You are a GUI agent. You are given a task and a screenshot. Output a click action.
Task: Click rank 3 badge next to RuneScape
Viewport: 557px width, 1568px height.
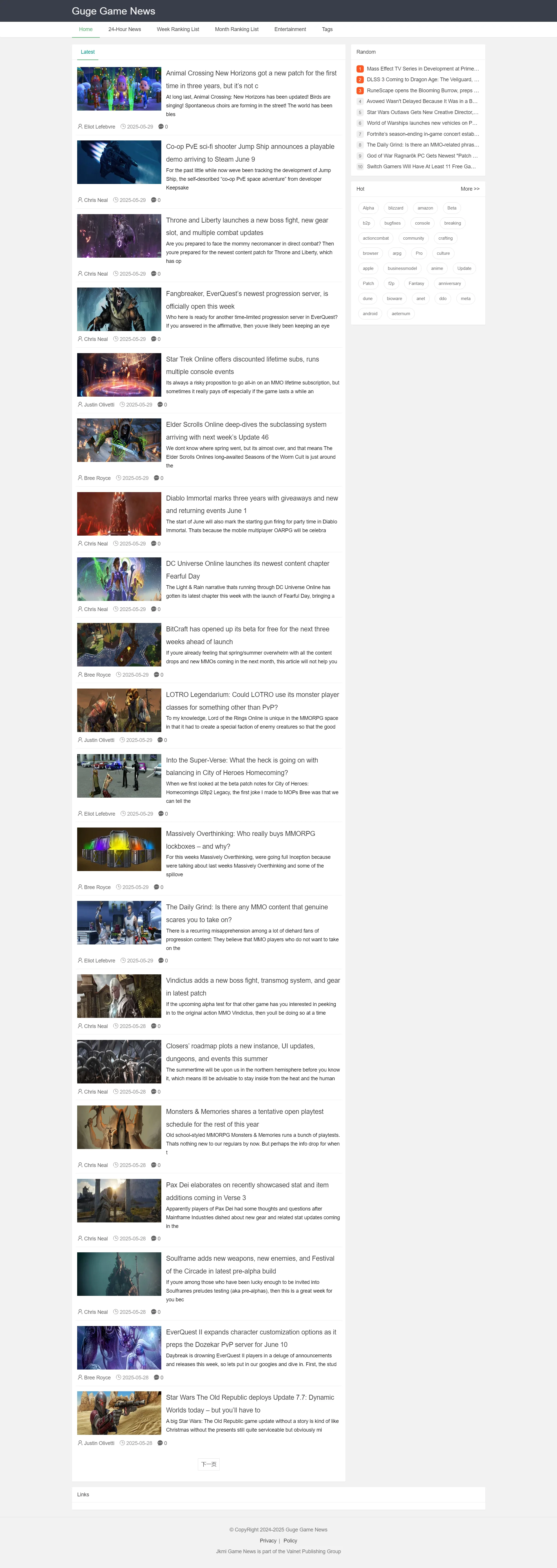coord(360,91)
